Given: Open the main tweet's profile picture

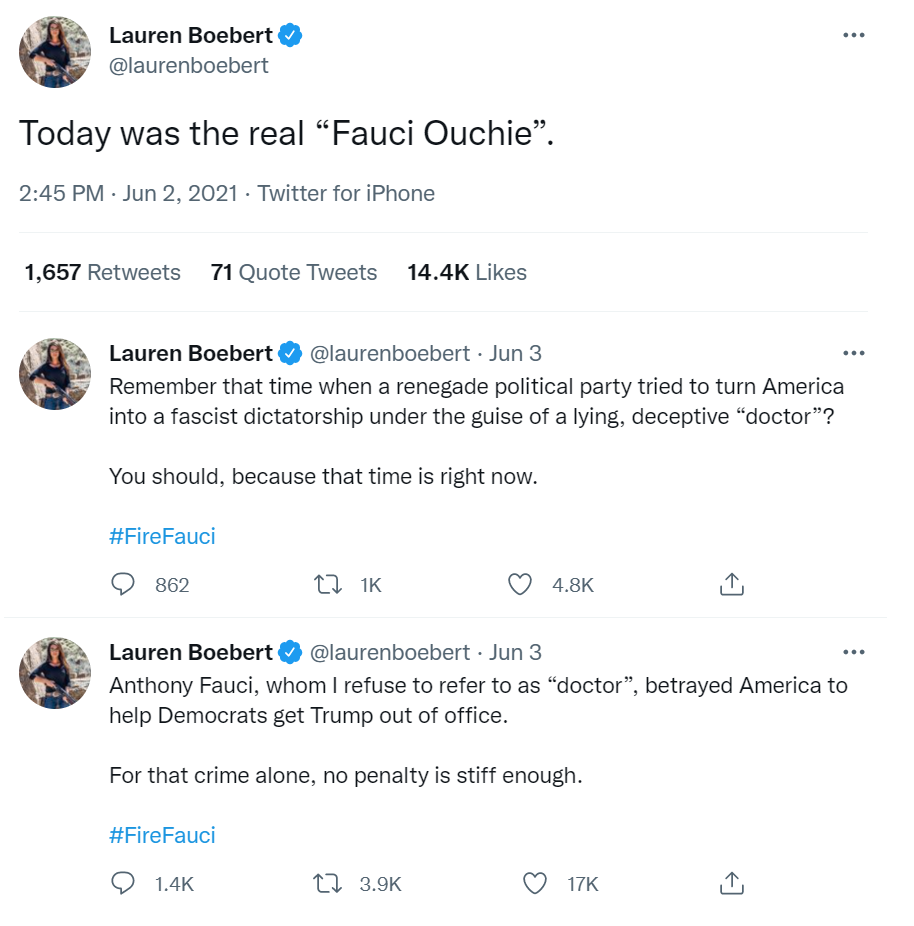Looking at the screenshot, I should click(x=55, y=52).
